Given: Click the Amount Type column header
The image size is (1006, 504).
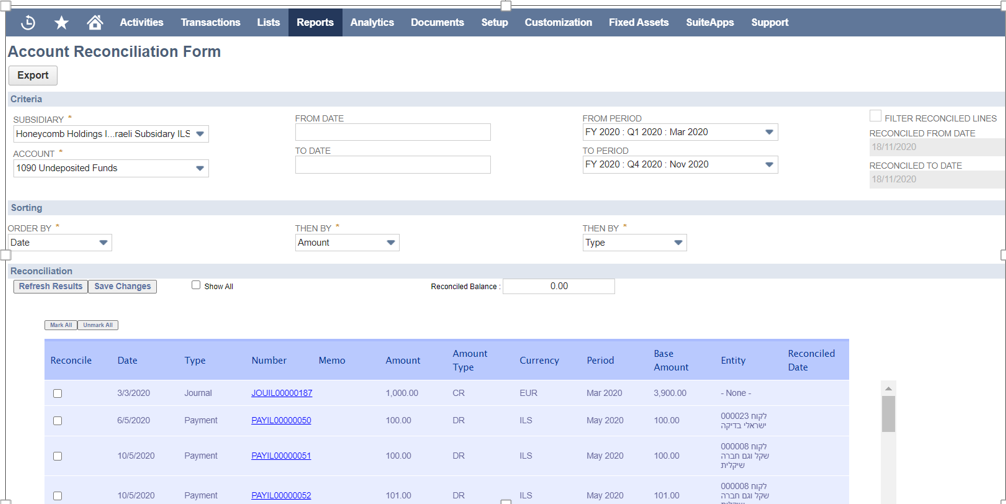Looking at the screenshot, I should click(470, 360).
